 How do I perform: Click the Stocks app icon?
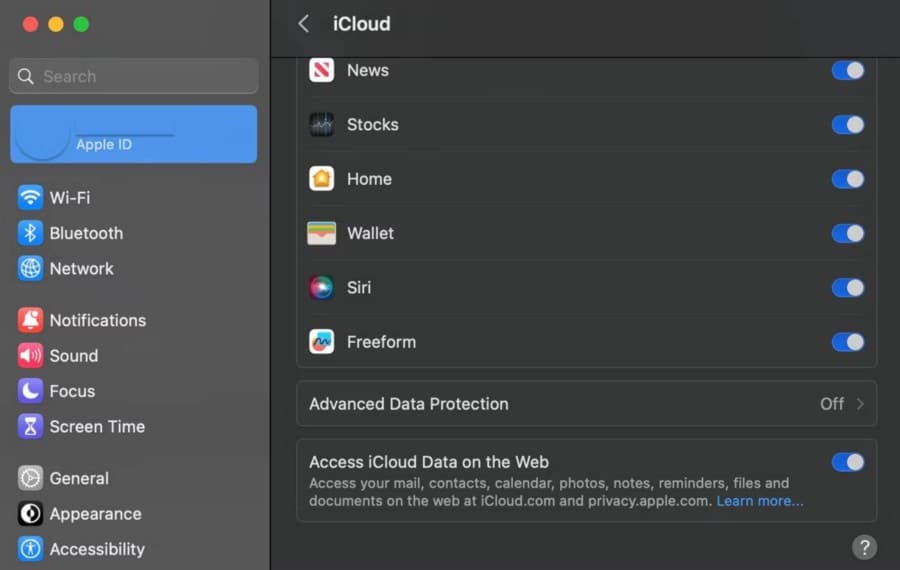(x=321, y=125)
